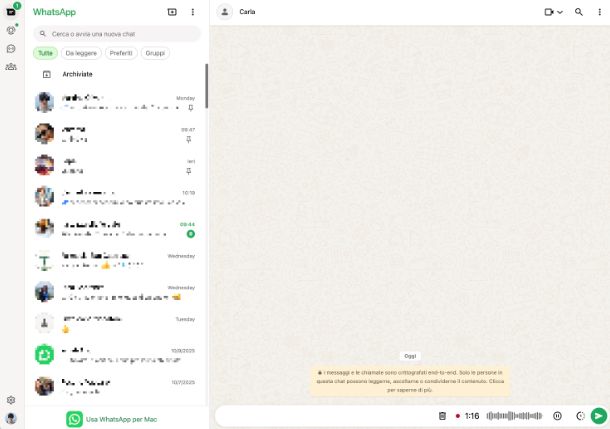Click the Archiviate box icon
Viewport: 610px width, 429px height.
pos(47,74)
